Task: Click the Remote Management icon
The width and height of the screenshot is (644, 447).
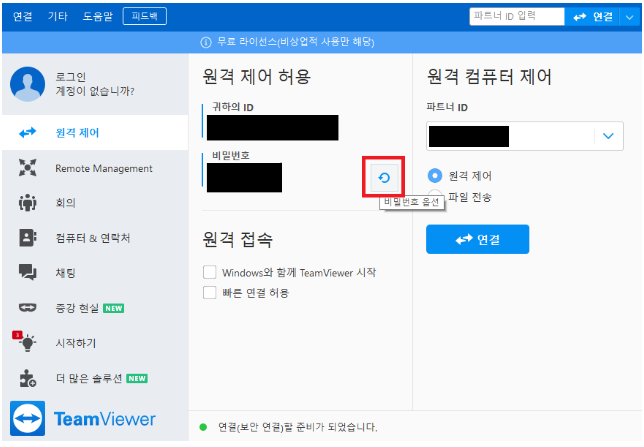Action: (x=28, y=168)
